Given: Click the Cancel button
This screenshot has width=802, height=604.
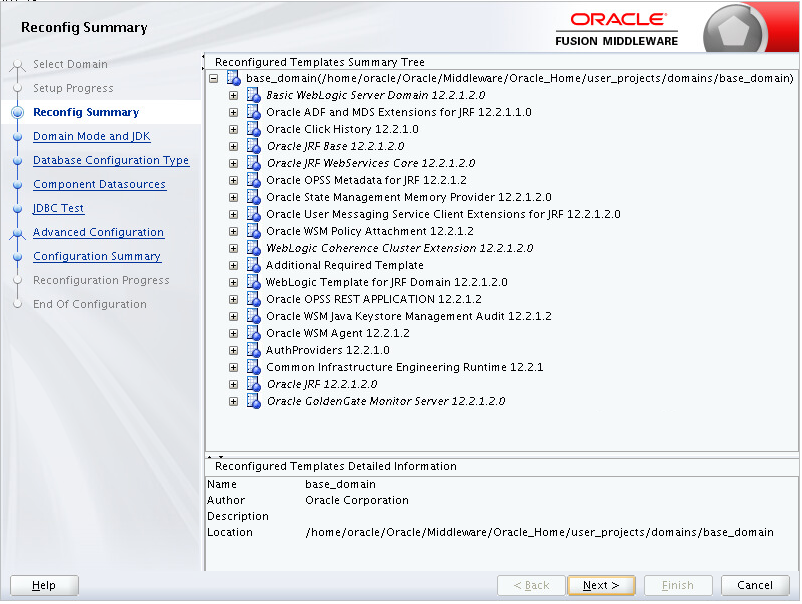Looking at the screenshot, I should [755, 585].
